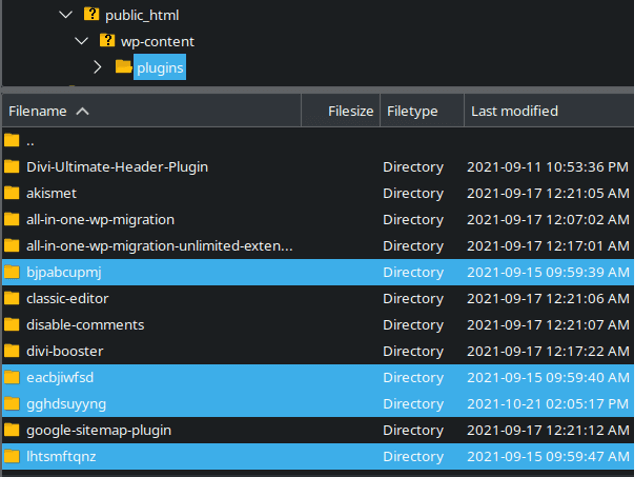635x479 pixels.
Task: Click the lhtsmftqnz folder icon
Action: (x=12, y=456)
